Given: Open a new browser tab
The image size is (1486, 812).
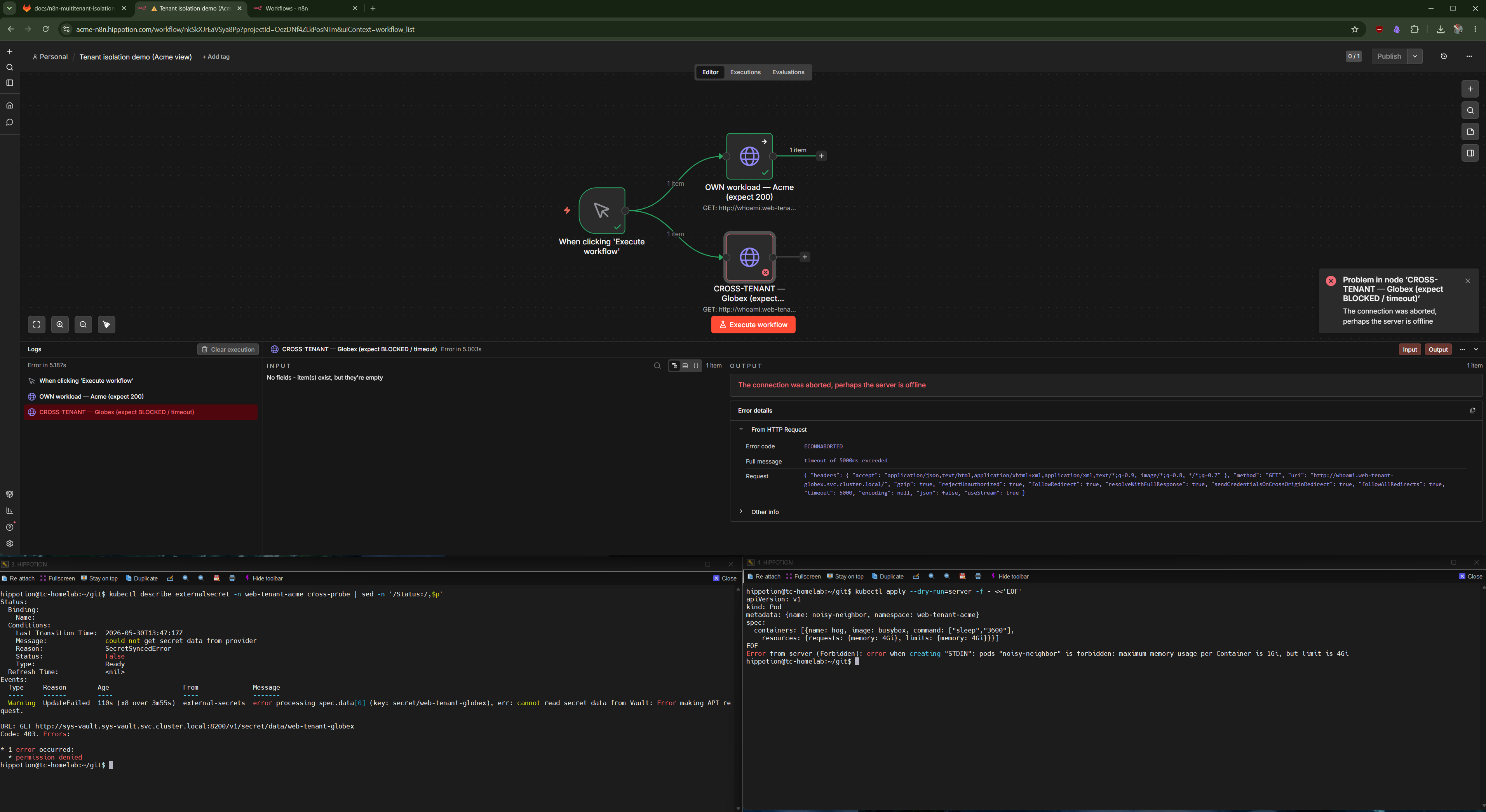Looking at the screenshot, I should tap(373, 9).
